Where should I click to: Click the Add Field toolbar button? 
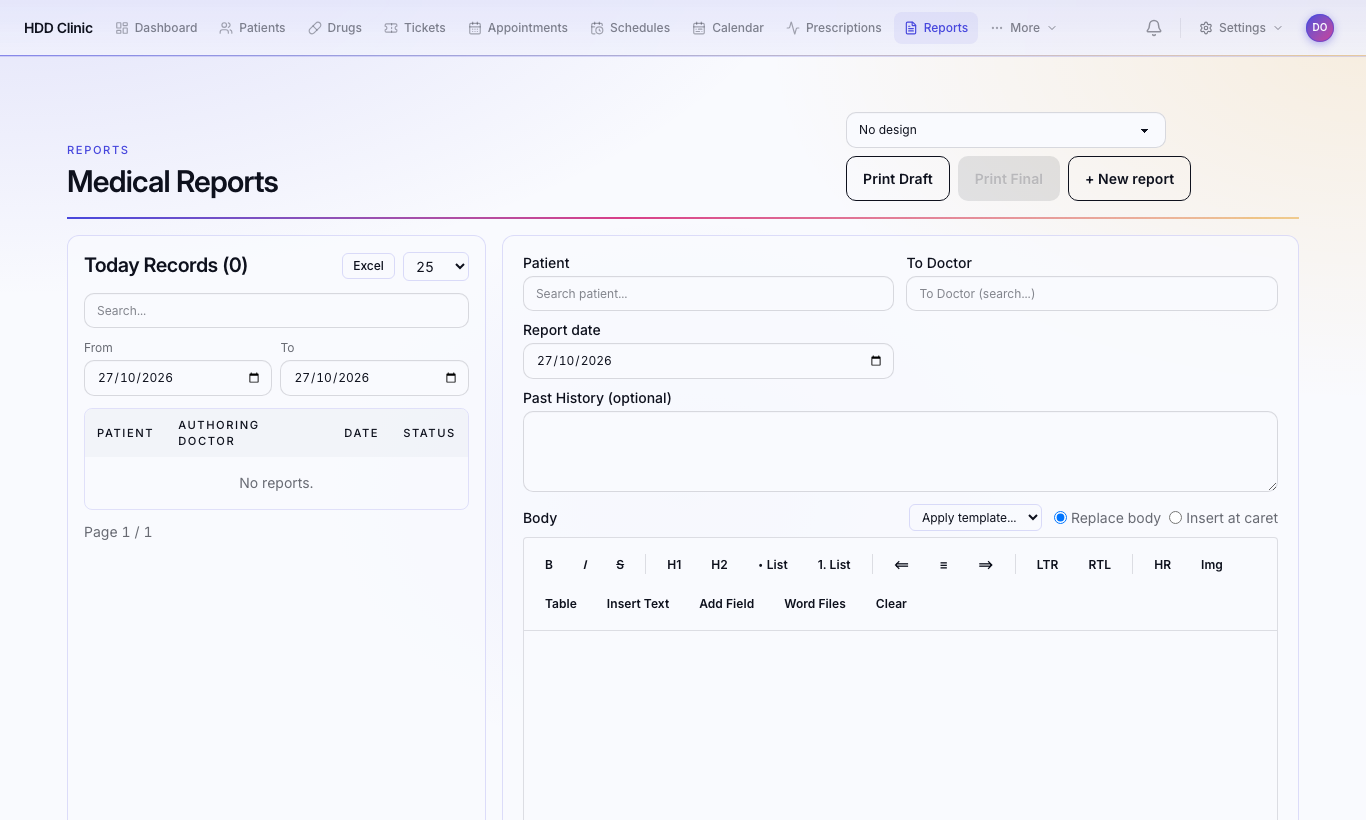point(726,604)
